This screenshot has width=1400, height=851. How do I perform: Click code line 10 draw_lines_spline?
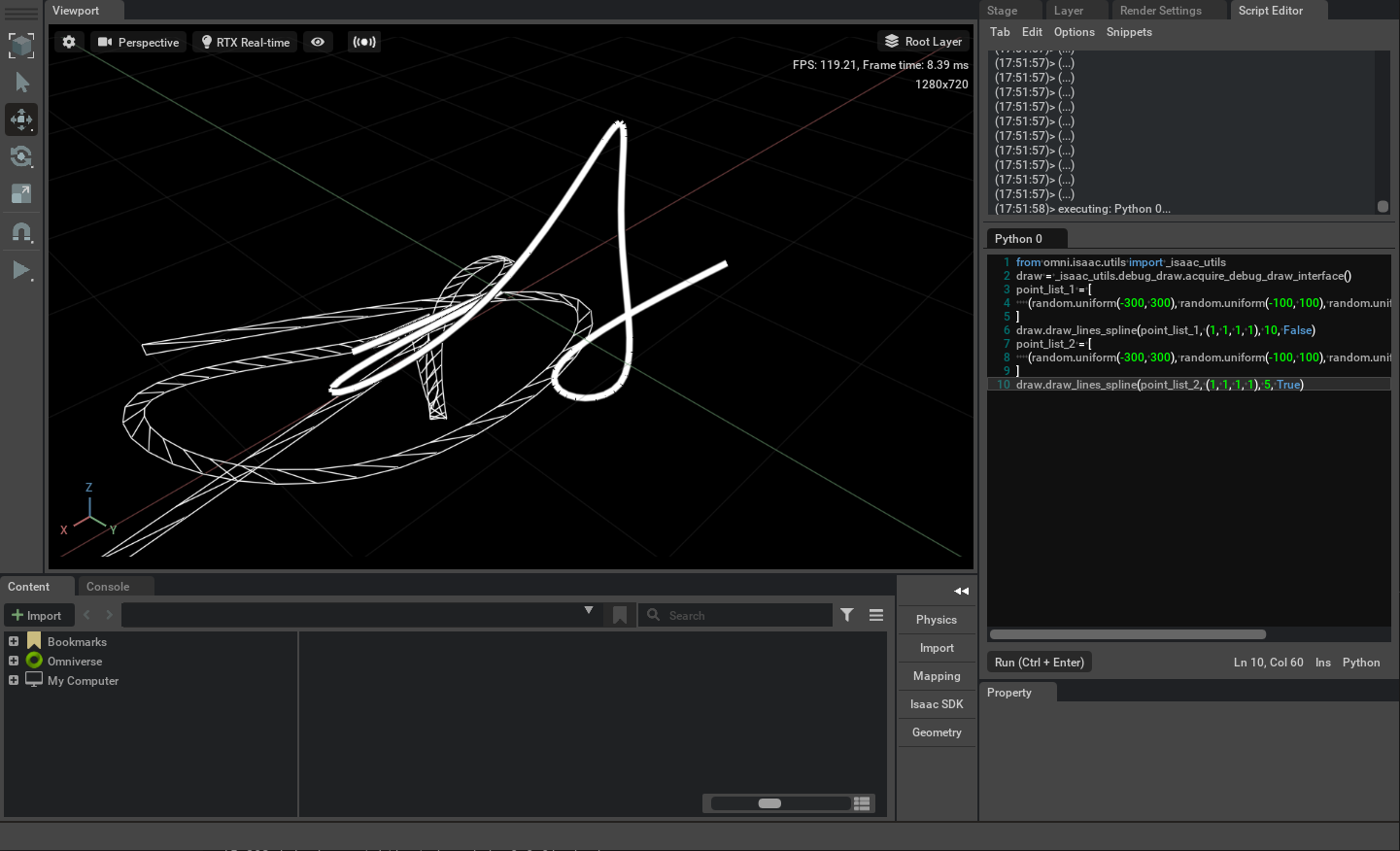[x=1159, y=385]
